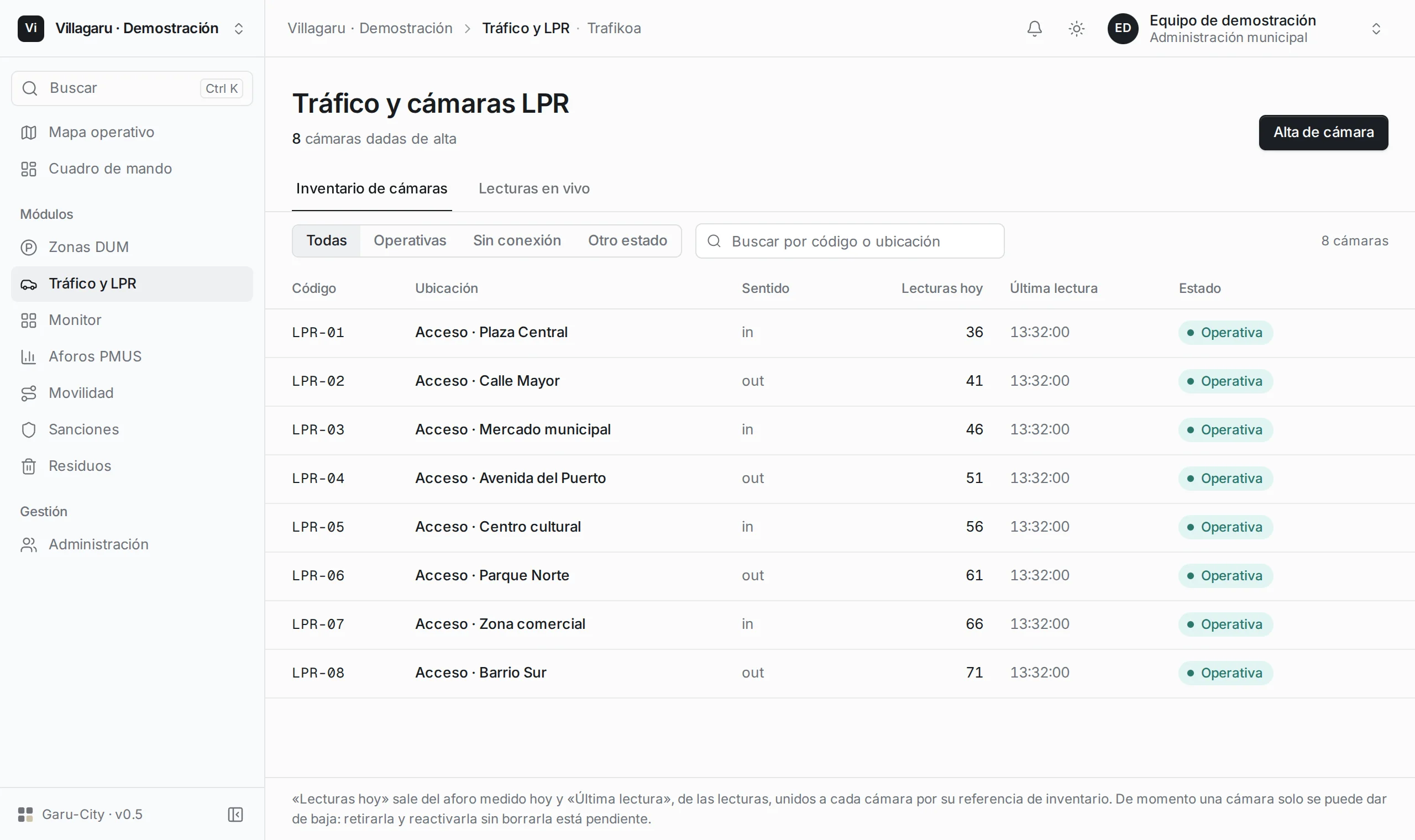Click the Aforos PMUS chart icon
Viewport: 1415px width, 840px height.
pyautogui.click(x=29, y=356)
